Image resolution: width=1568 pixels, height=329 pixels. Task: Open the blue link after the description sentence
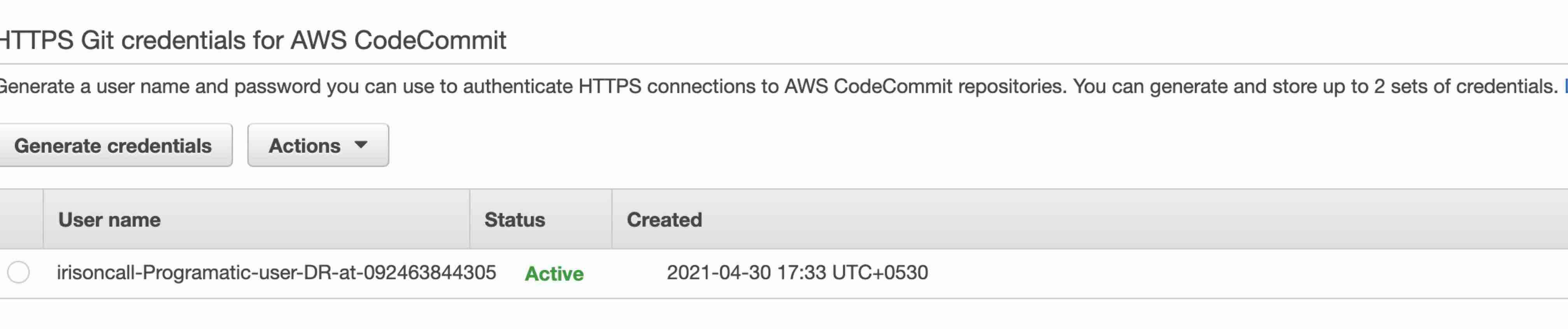(x=1565, y=86)
